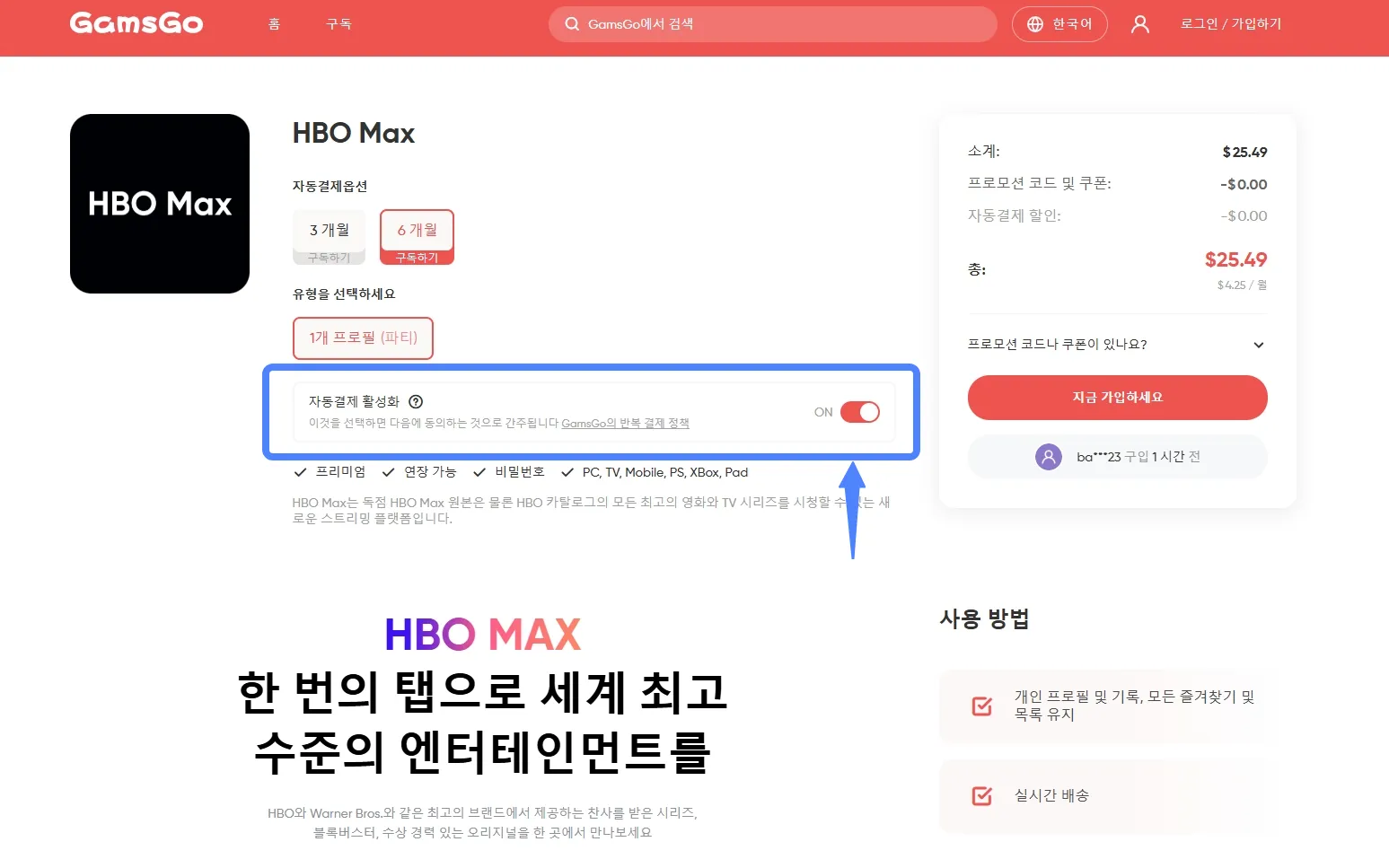Select the 6개월 subscription option
Screen dimensions: 1389x868
[418, 237]
